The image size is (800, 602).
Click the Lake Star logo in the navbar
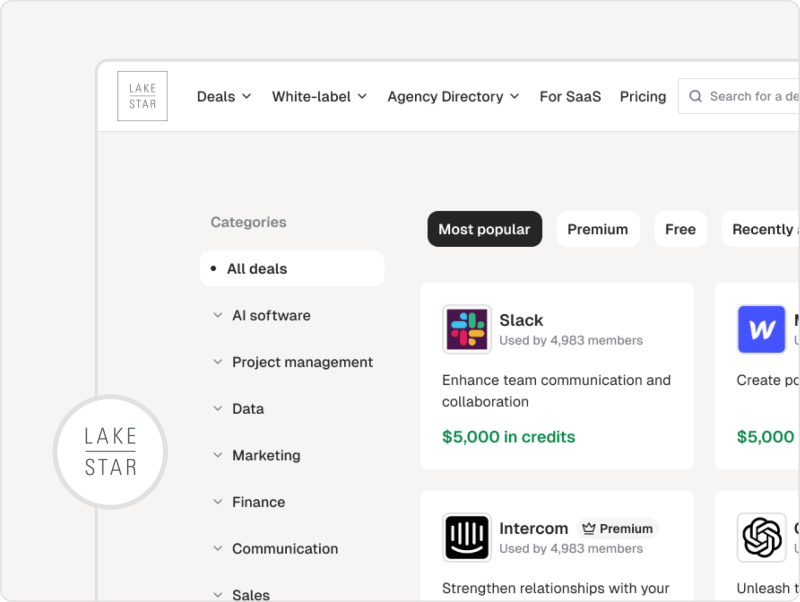142,95
